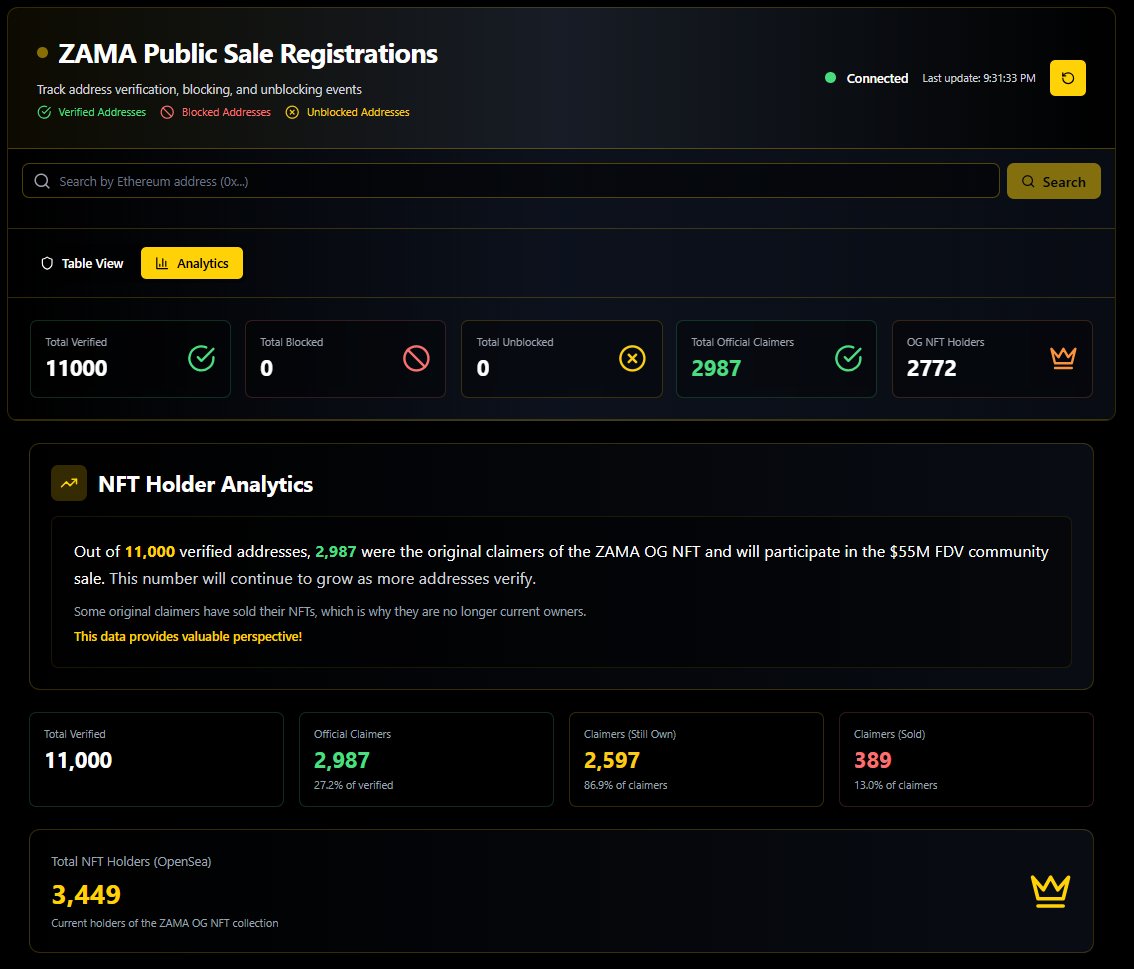1134x969 pixels.
Task: Click the yellow Search button
Action: point(1054,181)
